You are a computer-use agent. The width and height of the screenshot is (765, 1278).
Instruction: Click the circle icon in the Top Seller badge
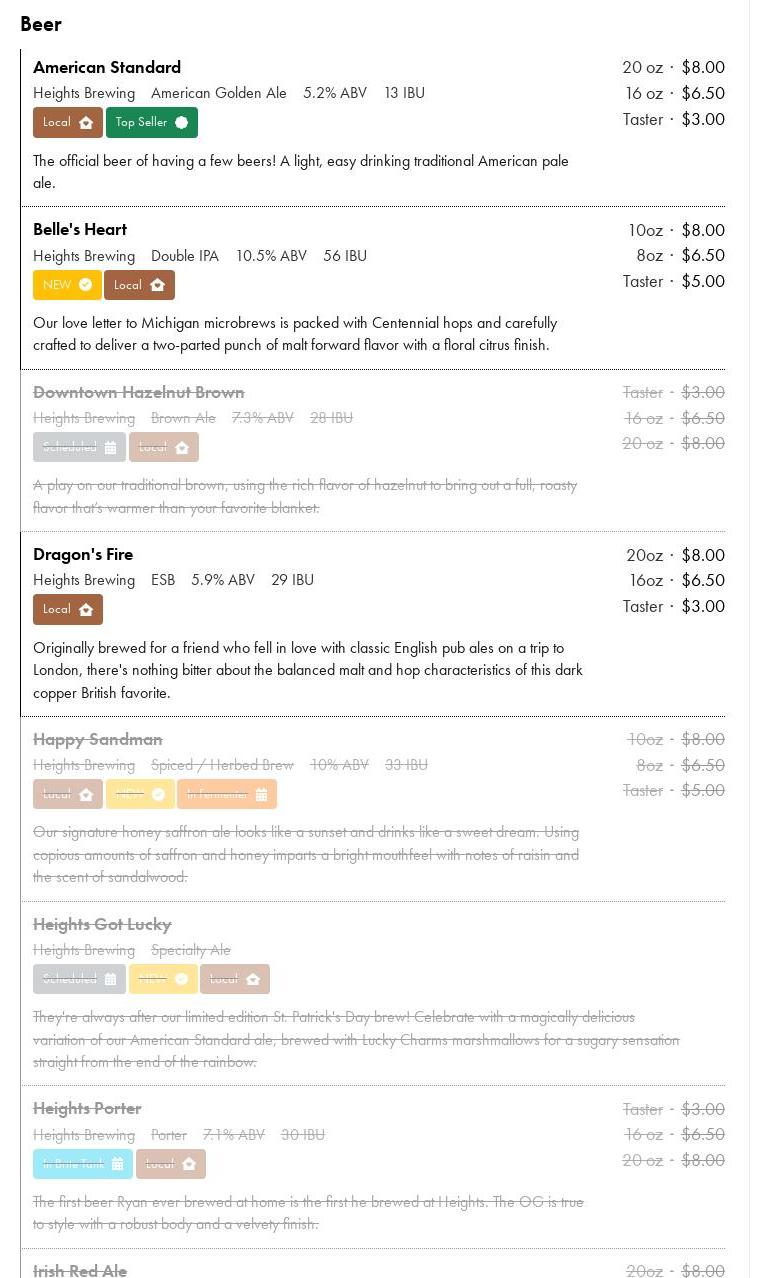coord(181,123)
